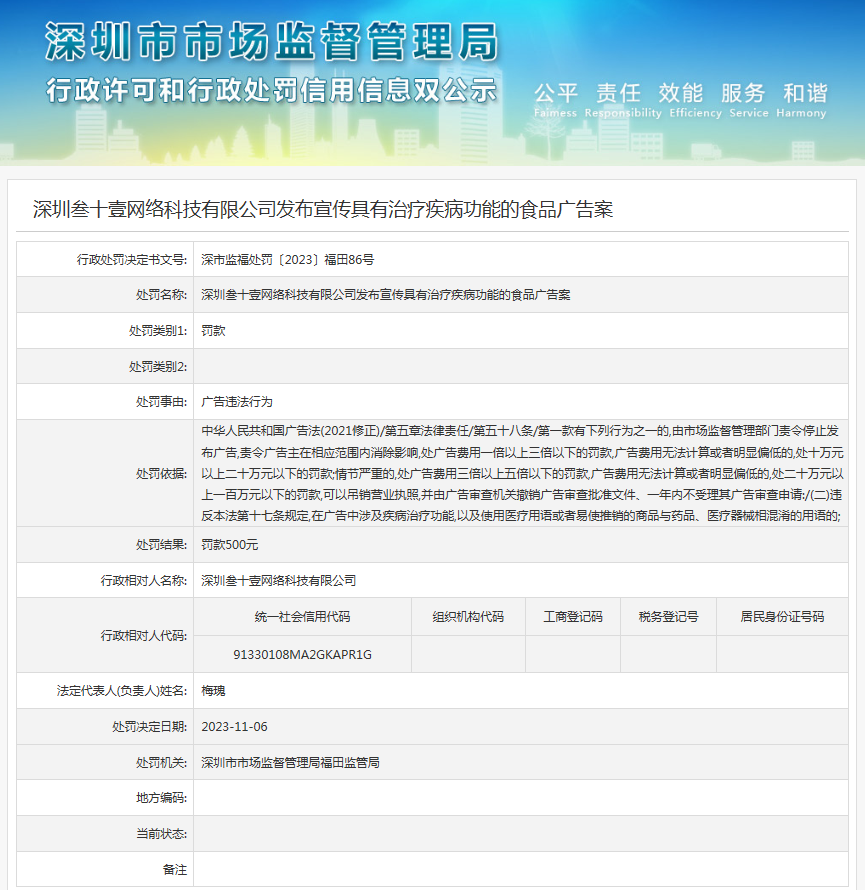
Task: Click the 责任 Responsibility slogan text
Action: coord(623,100)
